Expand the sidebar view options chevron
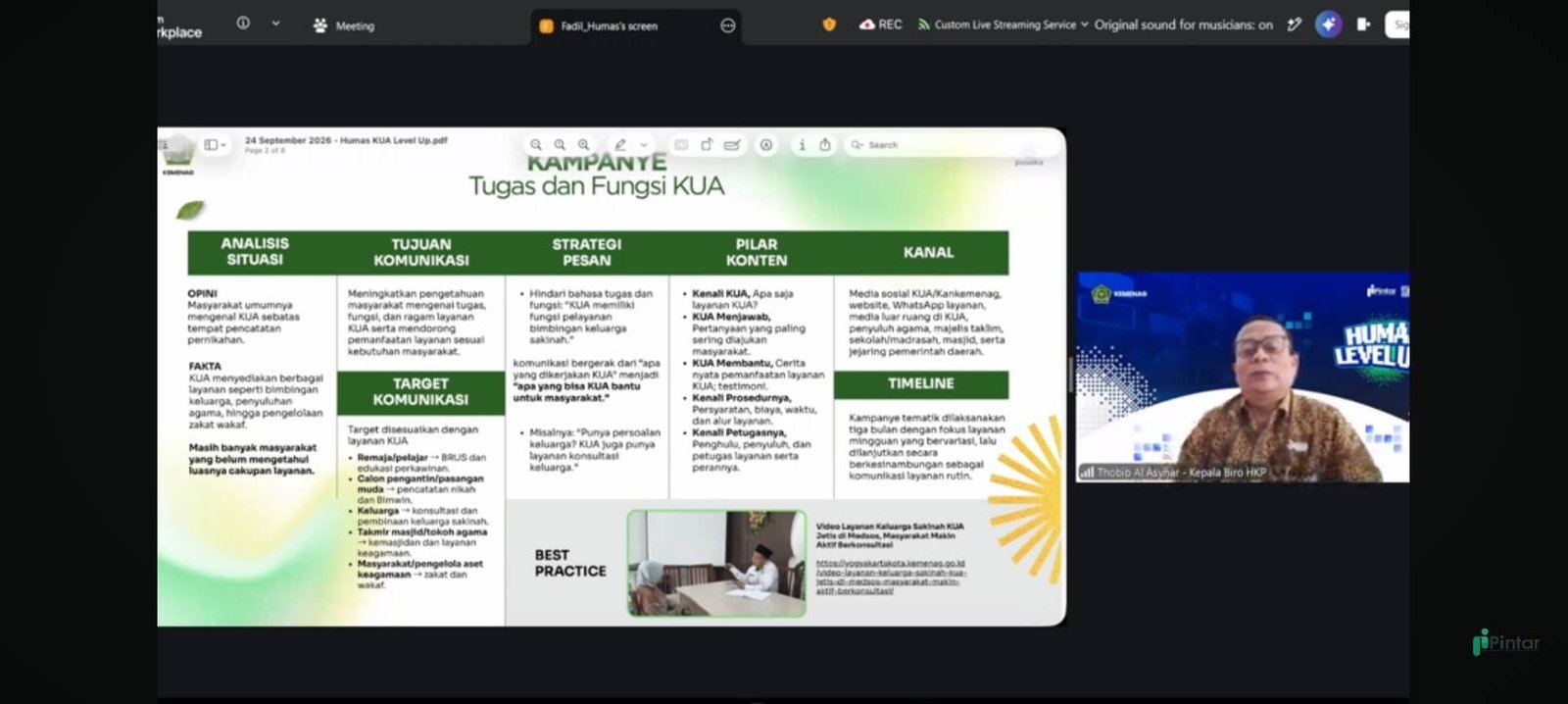 (x=223, y=145)
